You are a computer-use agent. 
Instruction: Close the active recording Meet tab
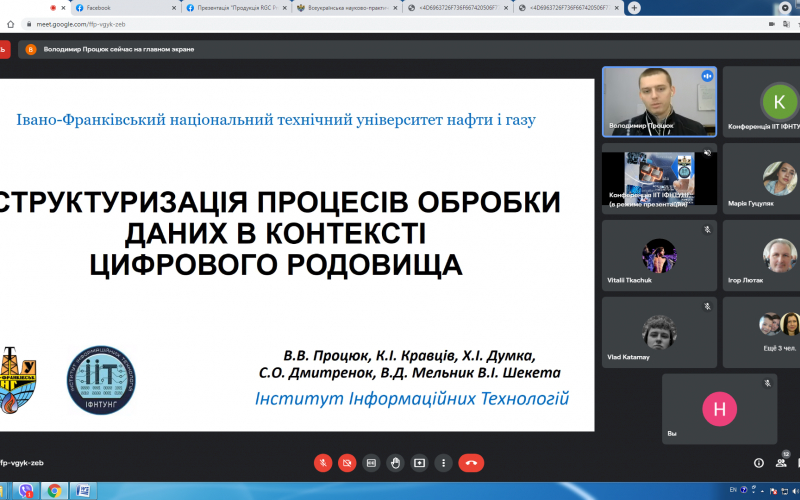pos(63,8)
